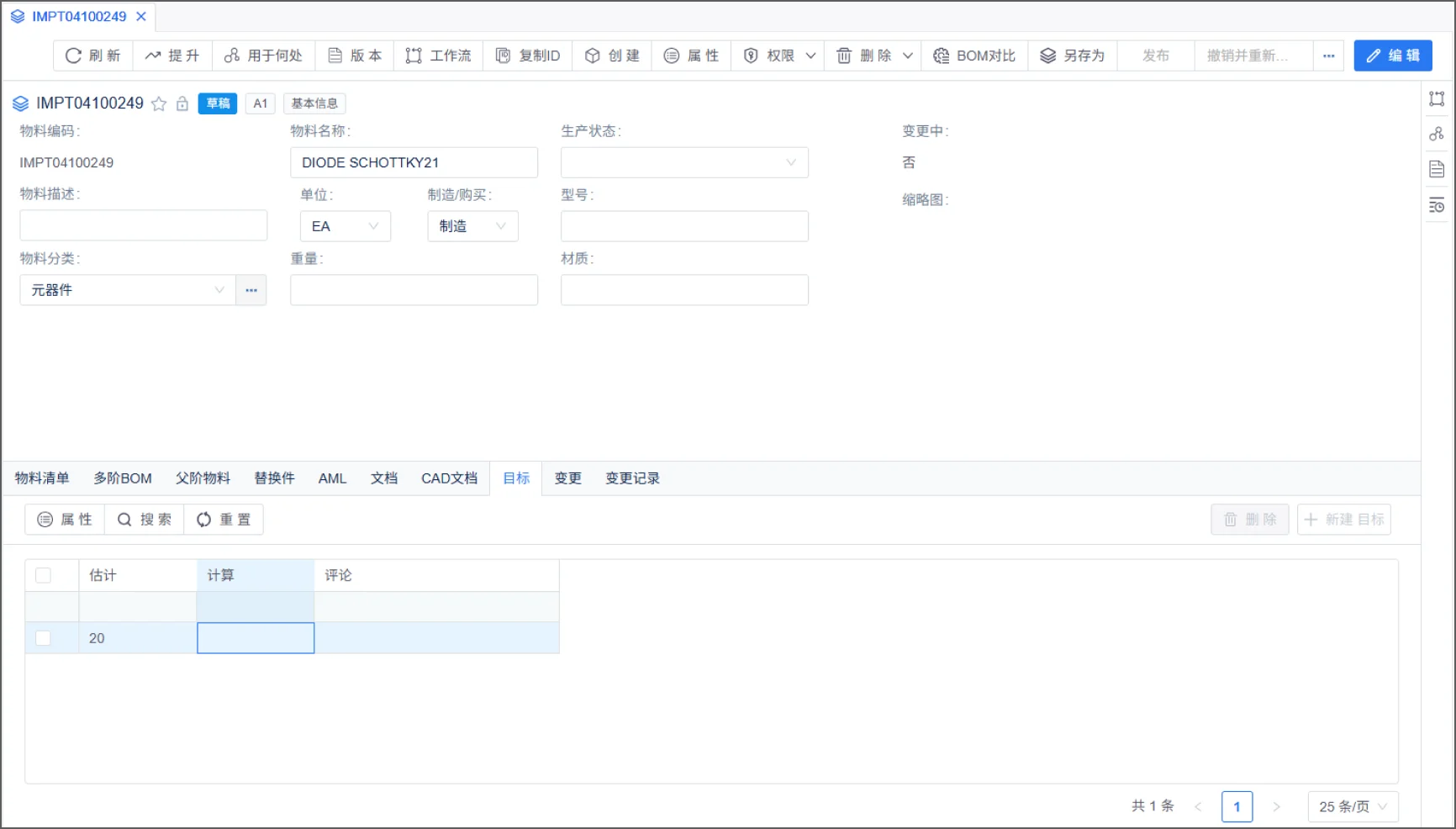Click the 搜索 search button

click(144, 520)
